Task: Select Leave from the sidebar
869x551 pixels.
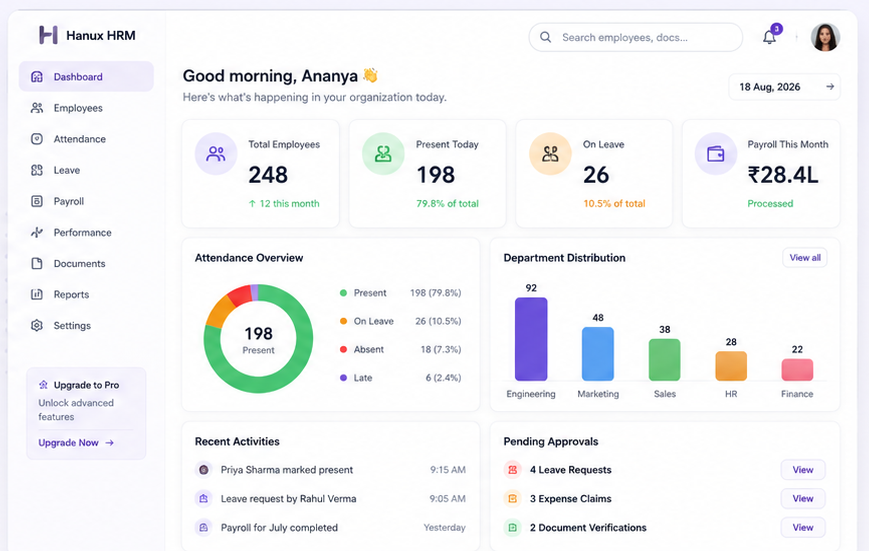Action: [x=86, y=170]
